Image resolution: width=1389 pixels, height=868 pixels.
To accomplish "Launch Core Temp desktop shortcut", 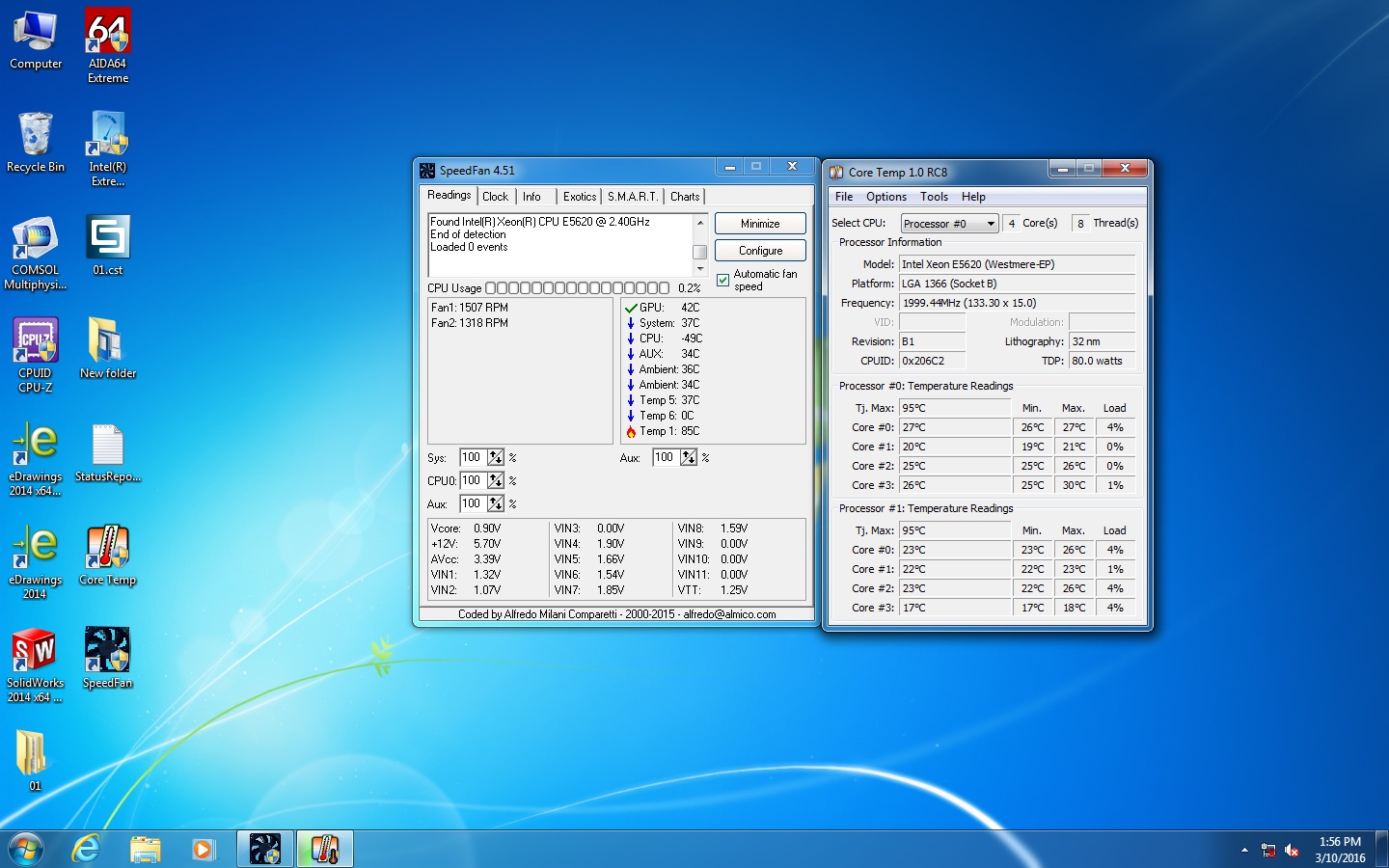I will 108,556.
